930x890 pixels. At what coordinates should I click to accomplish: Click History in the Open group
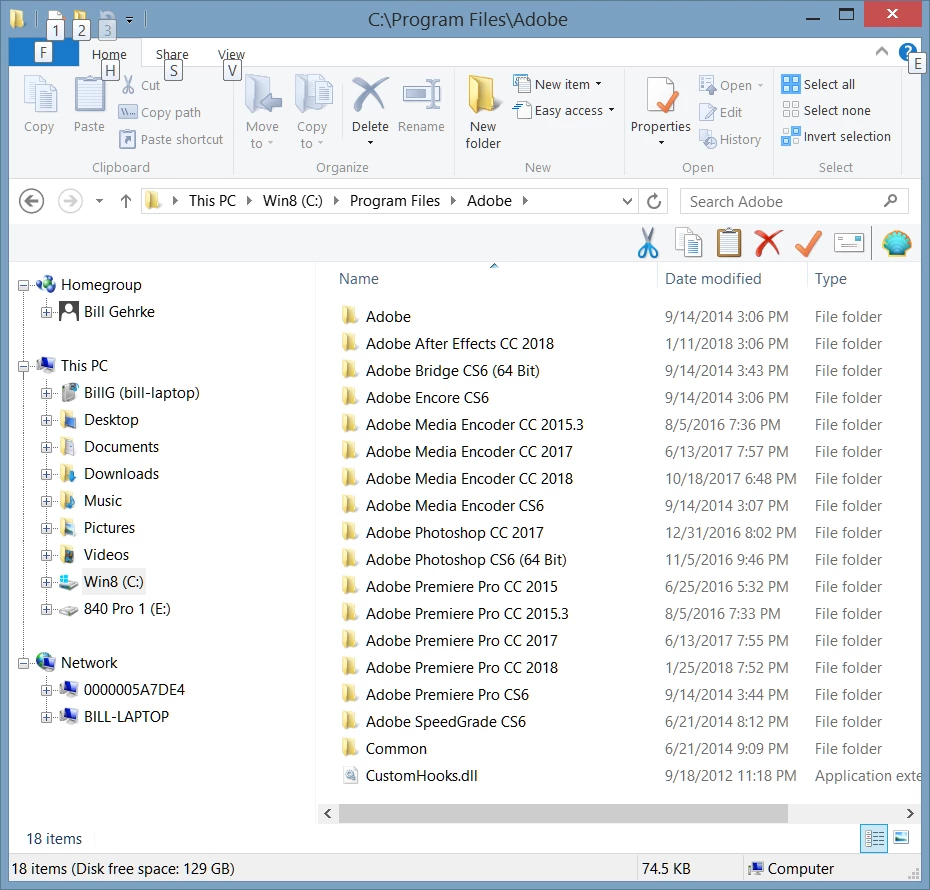click(x=730, y=139)
